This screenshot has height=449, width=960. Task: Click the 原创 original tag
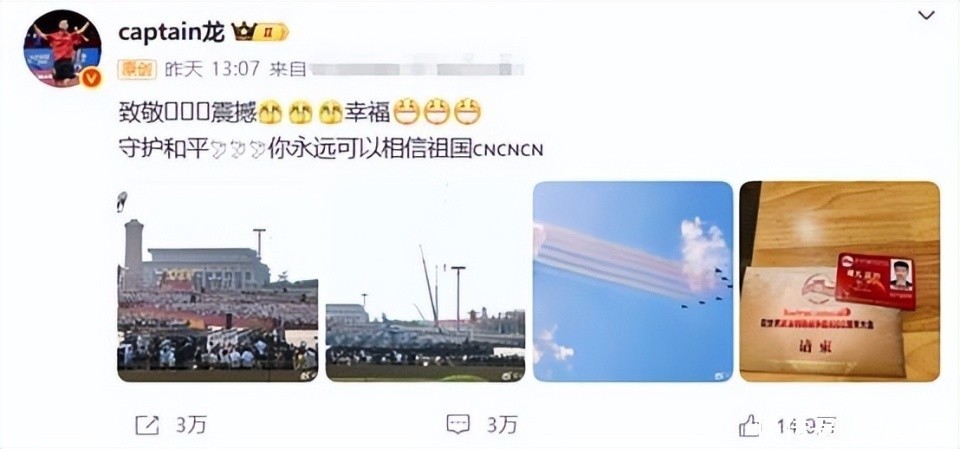click(138, 69)
